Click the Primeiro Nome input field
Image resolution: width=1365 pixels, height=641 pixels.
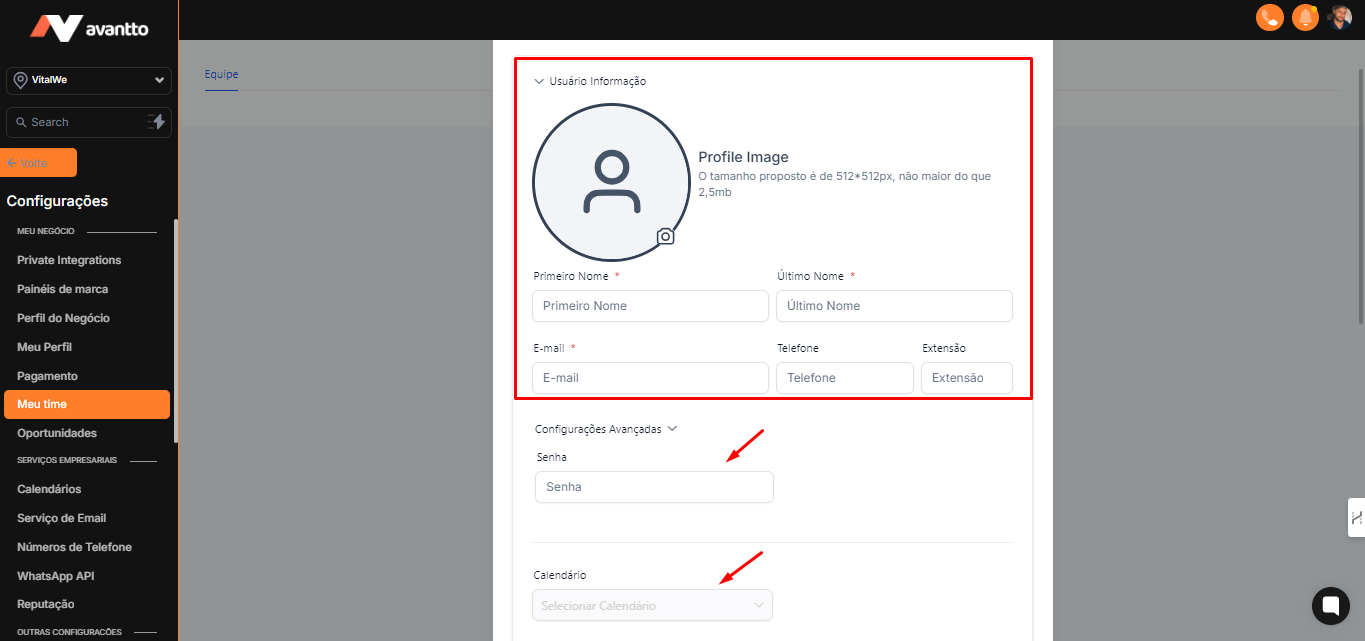tap(650, 306)
